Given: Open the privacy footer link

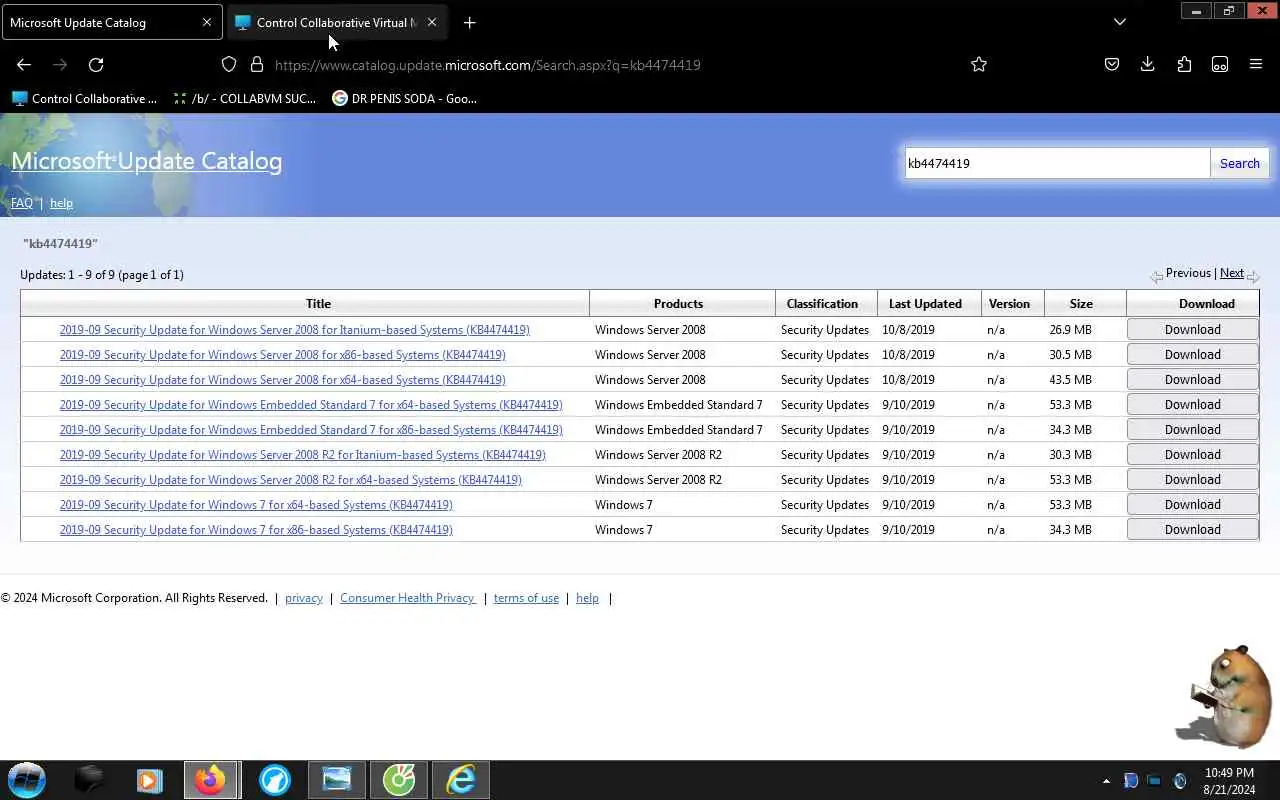Looking at the screenshot, I should (304, 598).
